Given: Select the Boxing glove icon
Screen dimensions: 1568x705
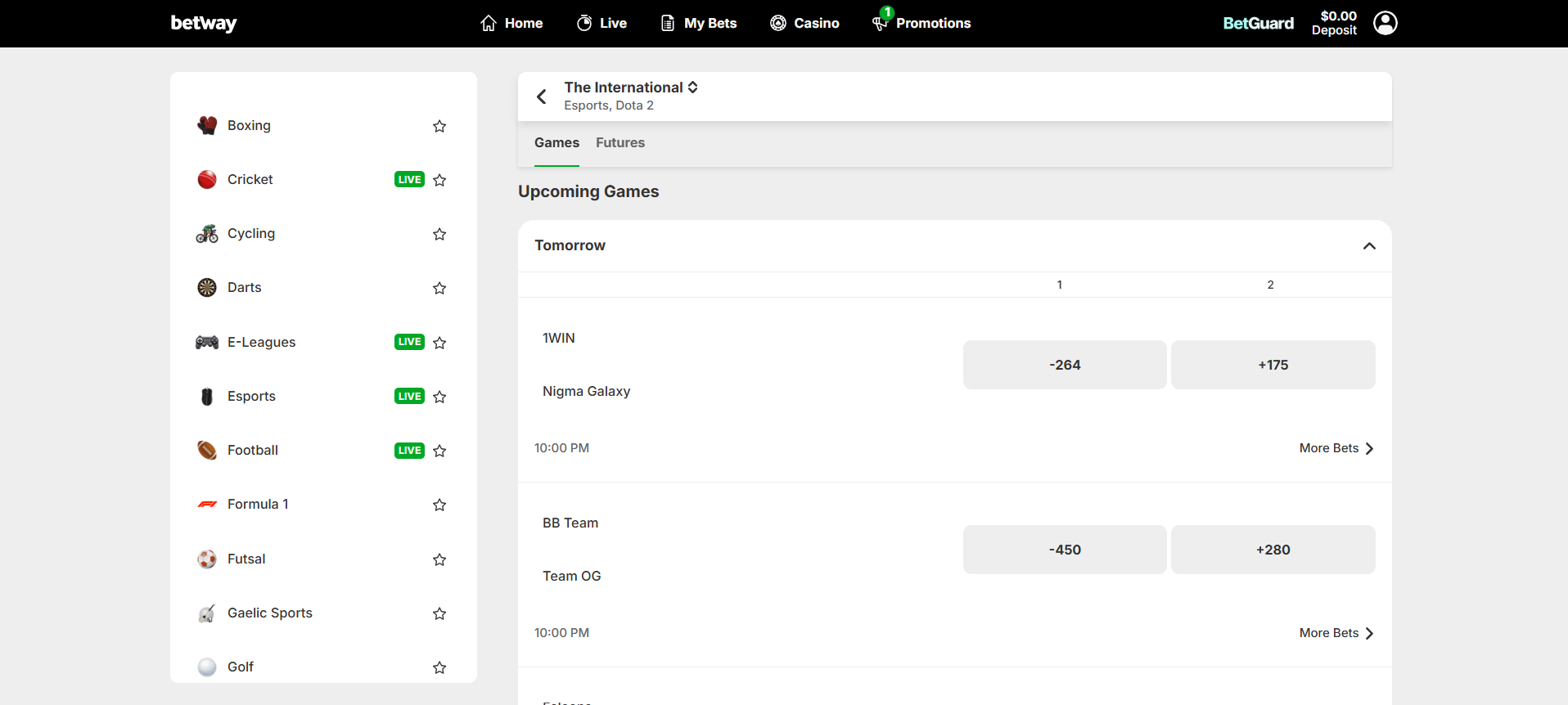Looking at the screenshot, I should pyautogui.click(x=207, y=125).
